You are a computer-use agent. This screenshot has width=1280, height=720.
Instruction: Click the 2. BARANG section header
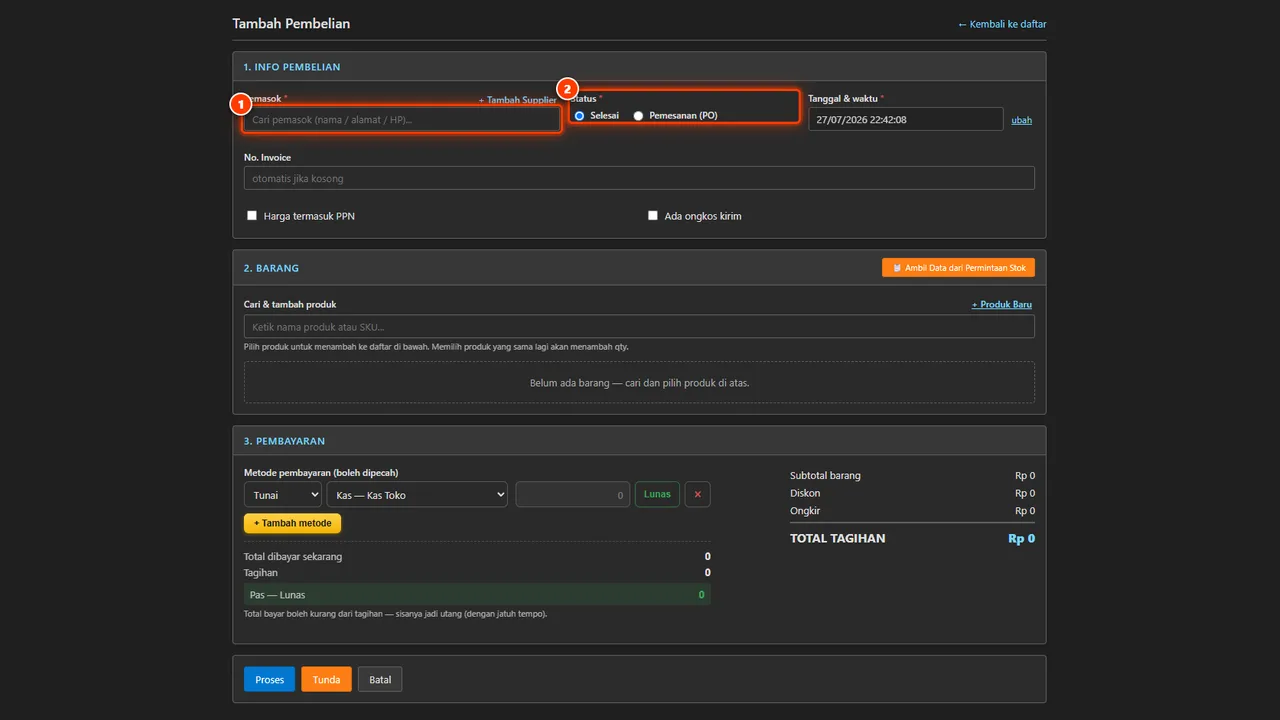click(271, 268)
